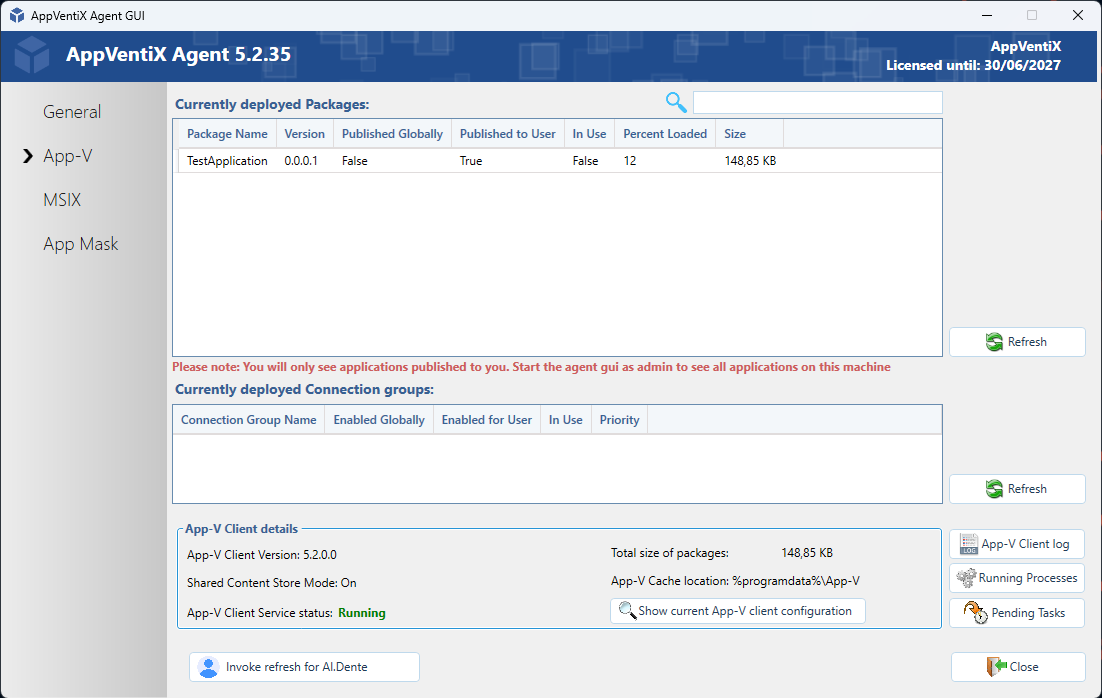Viewport: 1102px width, 698px height.
Task: Click the App-V Cache location text
Action: point(735,581)
